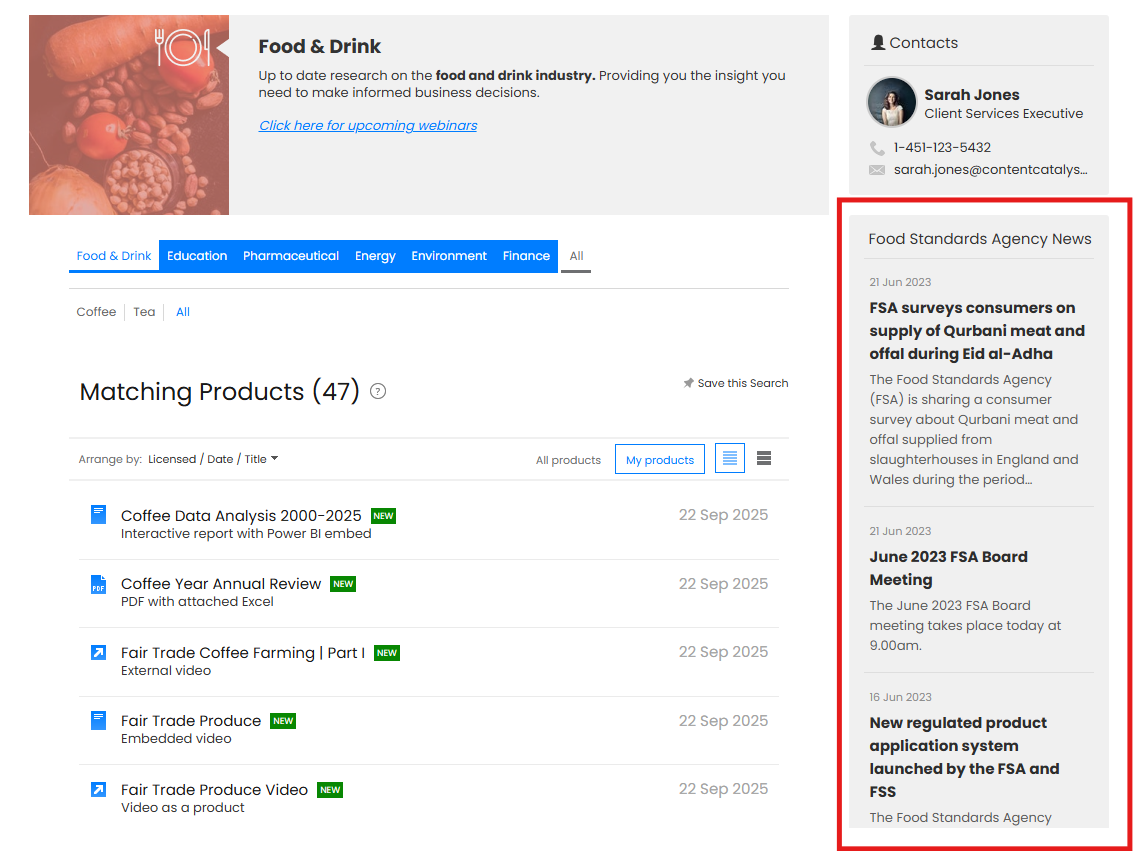Open the Pharmaceutical tab
The image size is (1133, 851).
point(290,256)
